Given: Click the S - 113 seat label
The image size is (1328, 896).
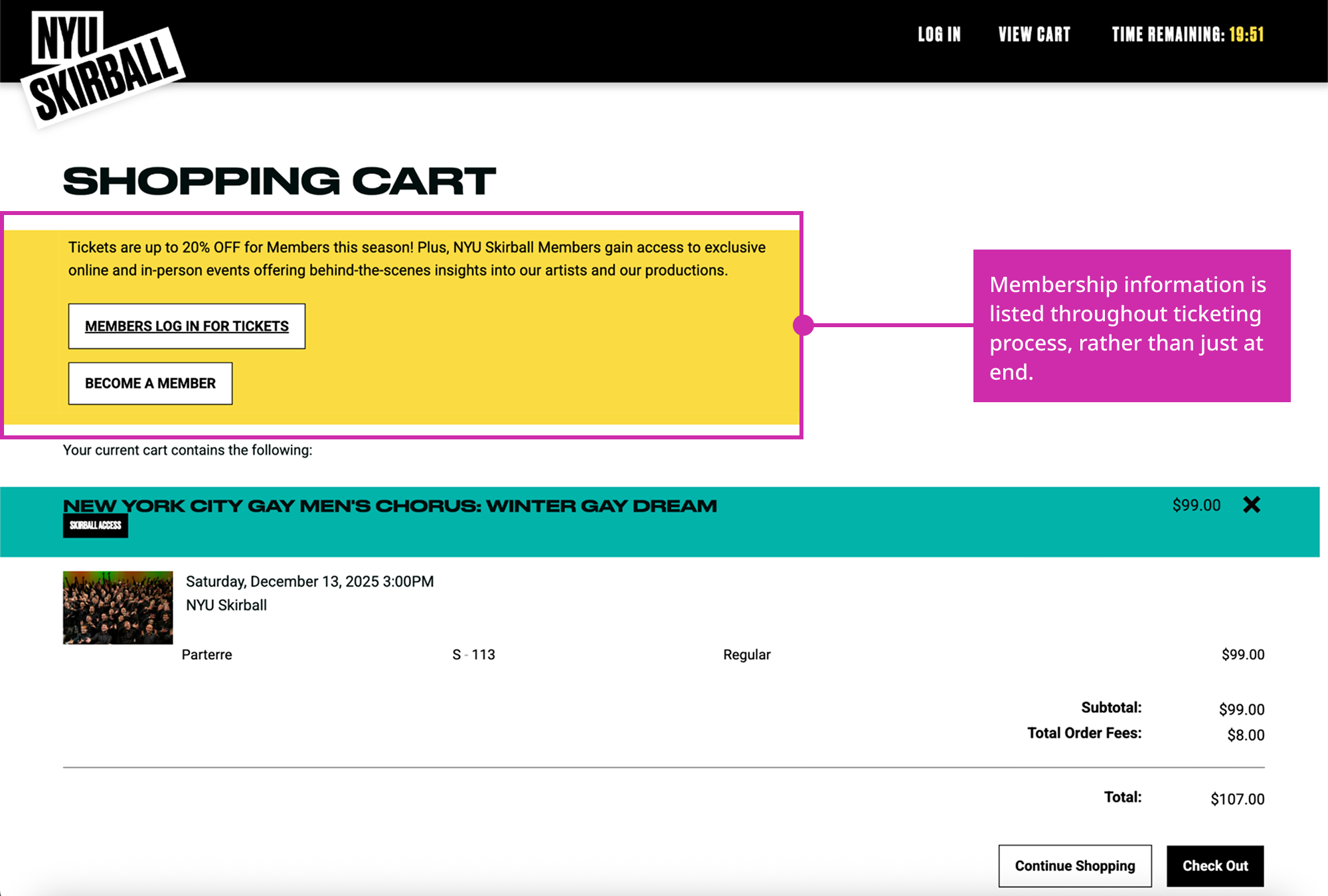Looking at the screenshot, I should 473,655.
